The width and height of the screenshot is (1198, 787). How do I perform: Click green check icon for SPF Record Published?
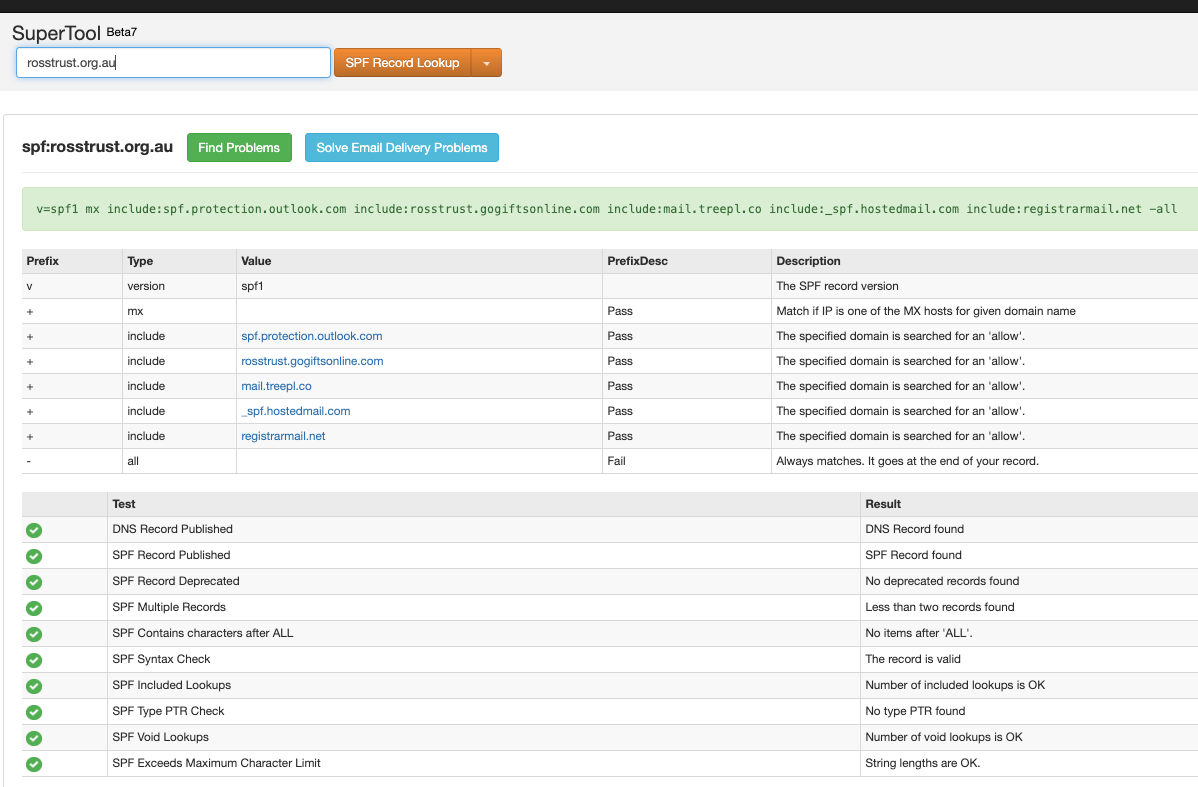(34, 556)
